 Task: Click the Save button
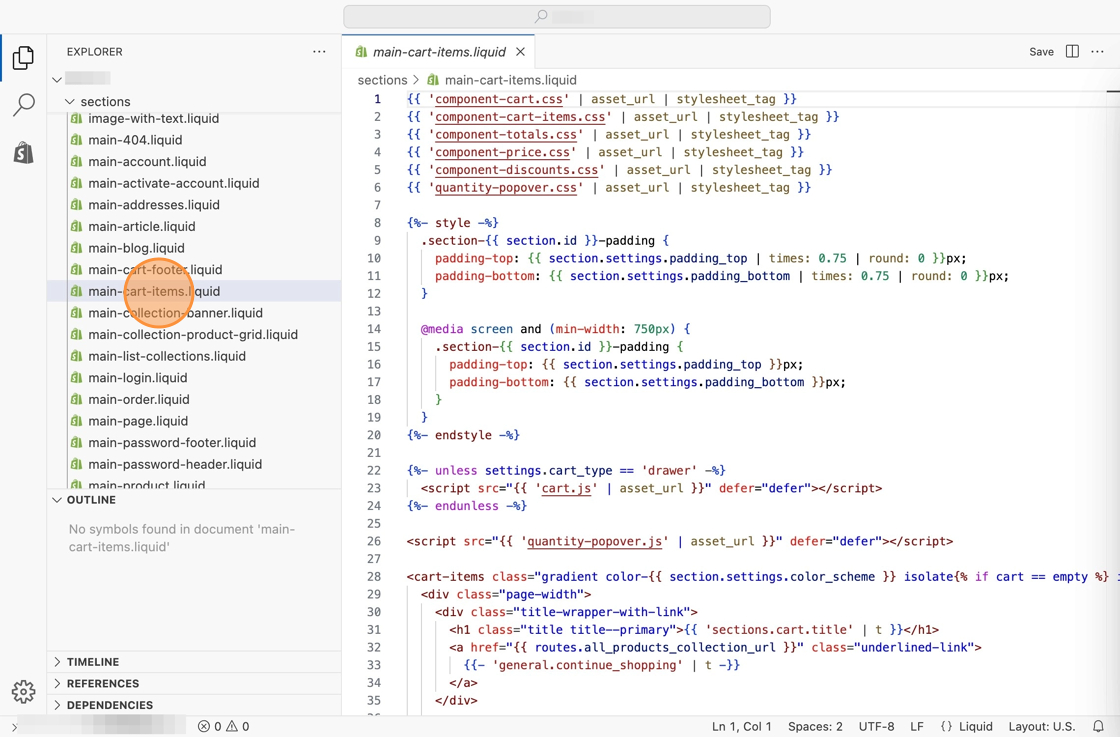(1041, 52)
